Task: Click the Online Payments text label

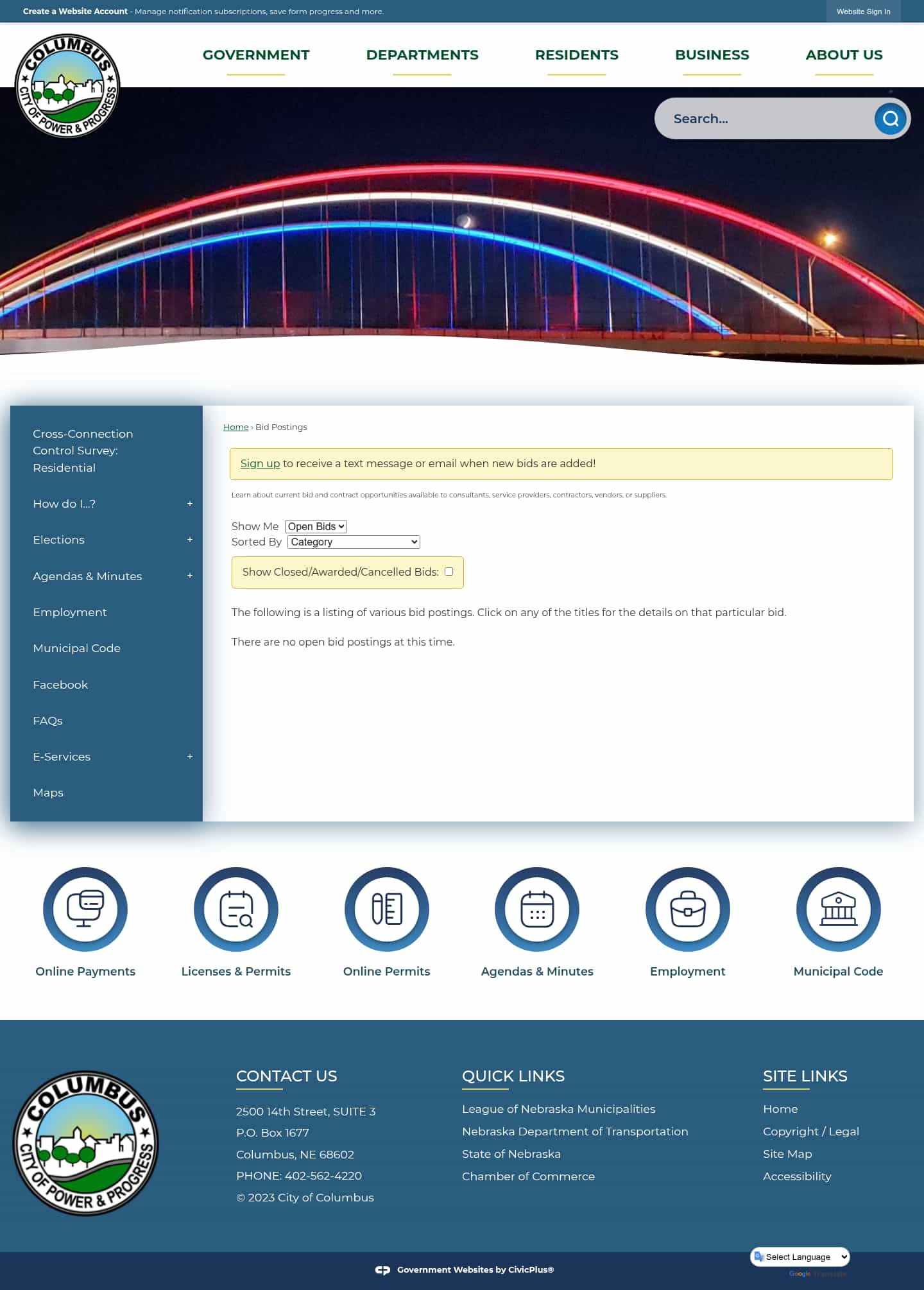Action: 85,972
